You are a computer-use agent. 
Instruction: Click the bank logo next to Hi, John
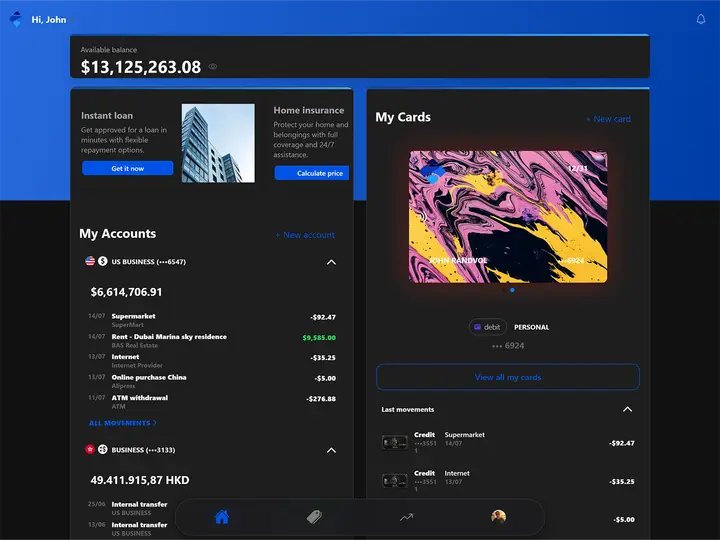16,19
